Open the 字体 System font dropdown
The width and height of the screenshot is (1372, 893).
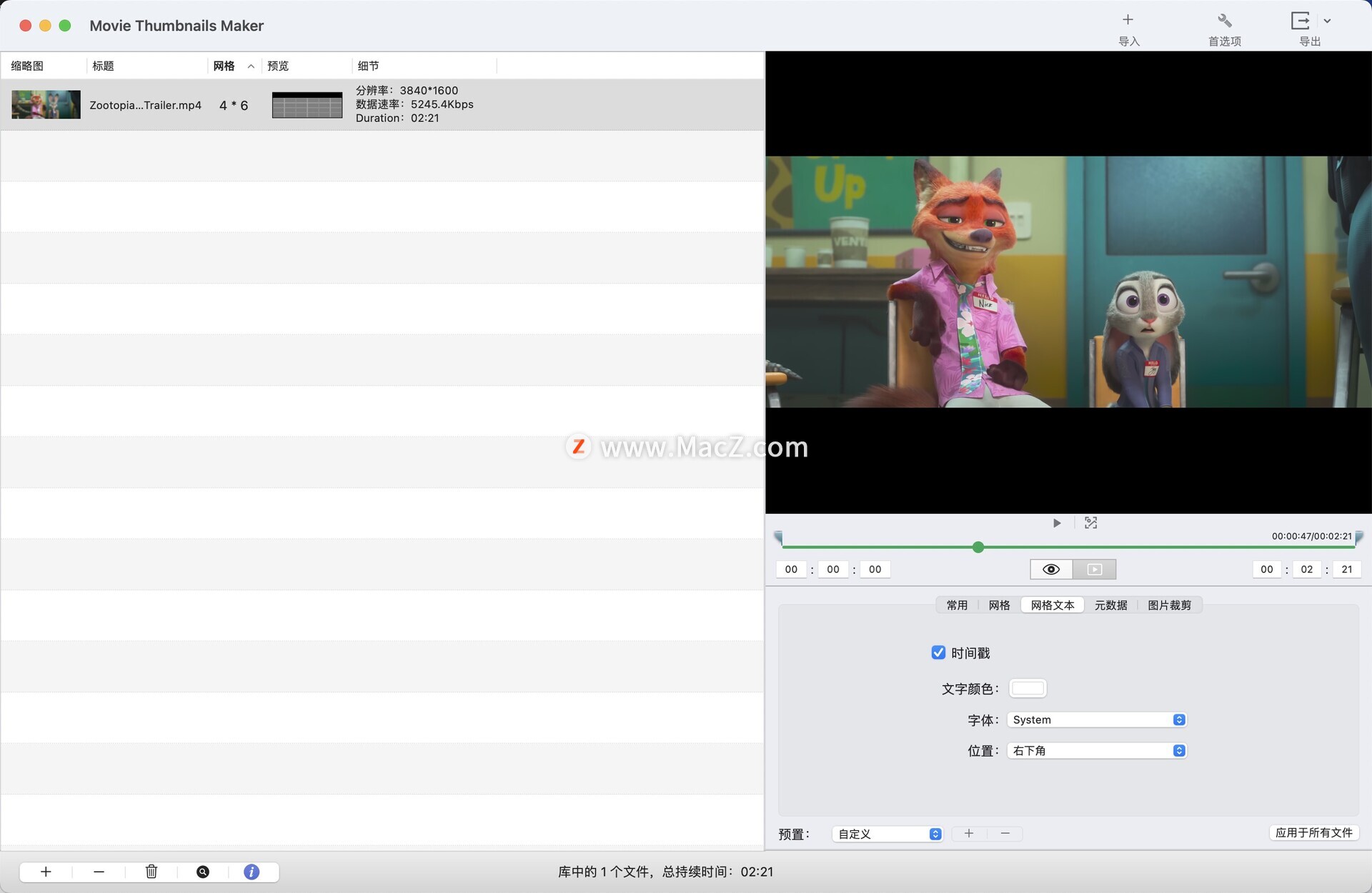[x=1097, y=719]
